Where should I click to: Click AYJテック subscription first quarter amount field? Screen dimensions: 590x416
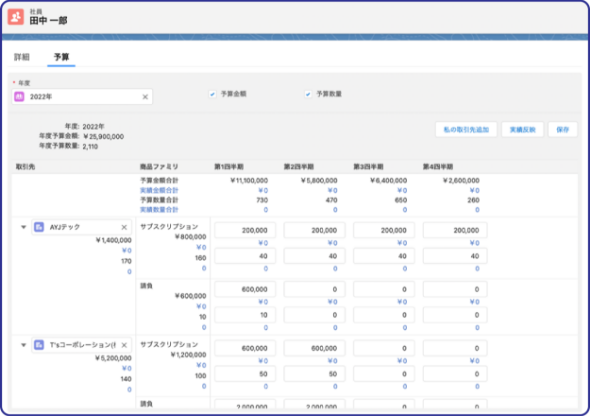click(x=245, y=230)
